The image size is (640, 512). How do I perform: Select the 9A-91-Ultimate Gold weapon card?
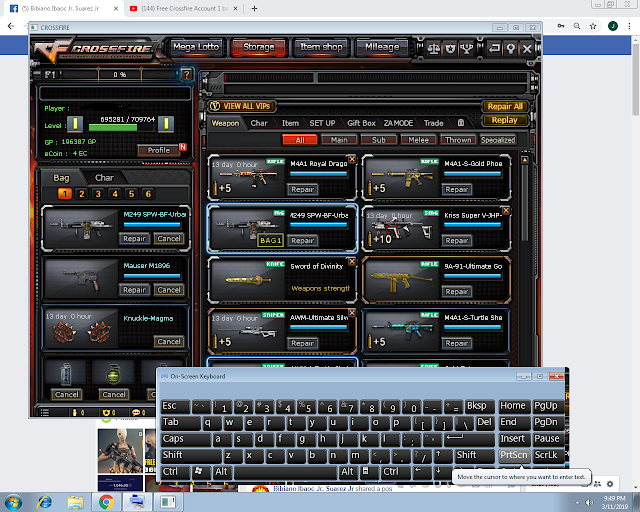436,280
